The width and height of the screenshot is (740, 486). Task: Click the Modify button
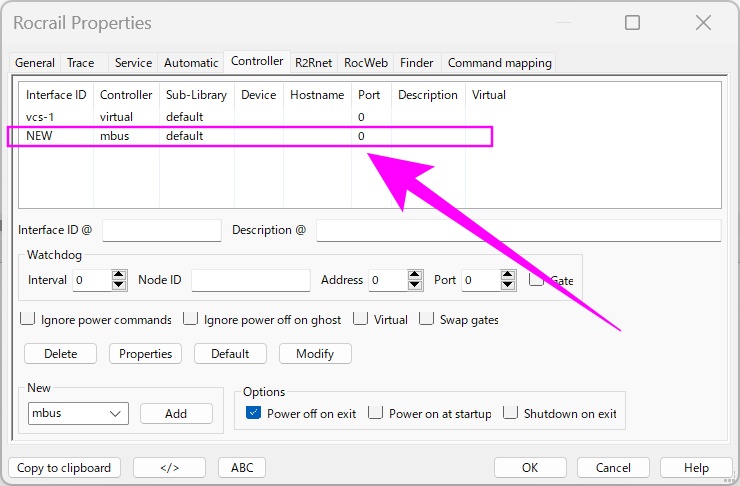click(x=315, y=354)
